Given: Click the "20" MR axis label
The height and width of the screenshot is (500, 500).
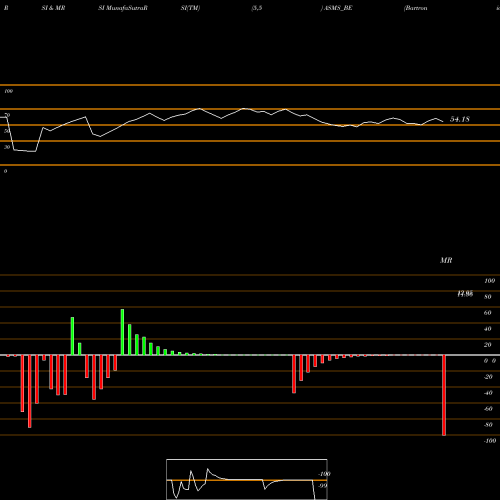Looking at the screenshot, I should click(487, 345).
